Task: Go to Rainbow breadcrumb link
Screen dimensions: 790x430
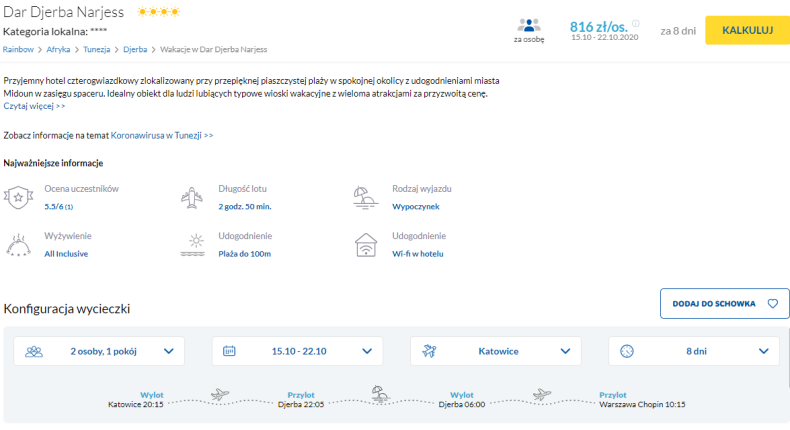Action: [18, 49]
